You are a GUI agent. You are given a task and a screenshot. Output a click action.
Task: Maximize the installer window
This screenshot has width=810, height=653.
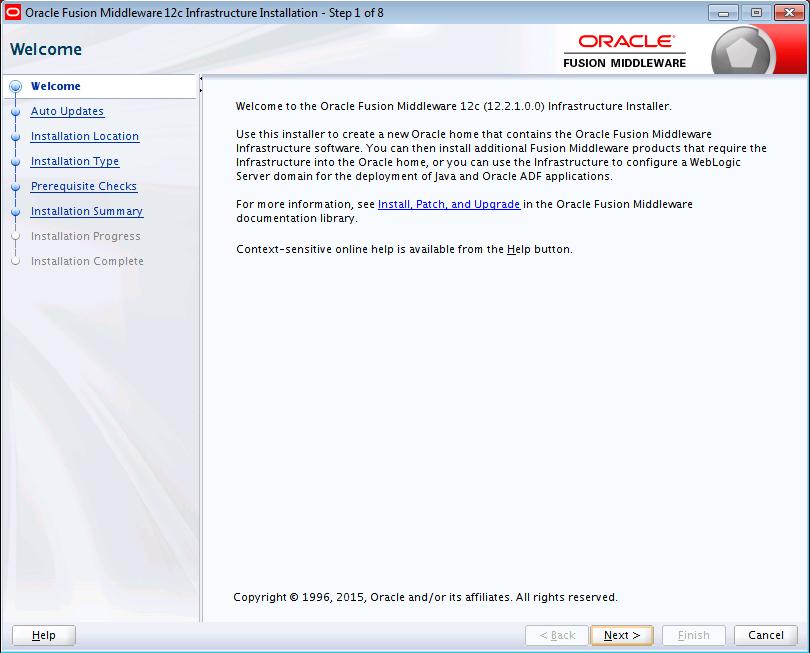click(x=756, y=13)
